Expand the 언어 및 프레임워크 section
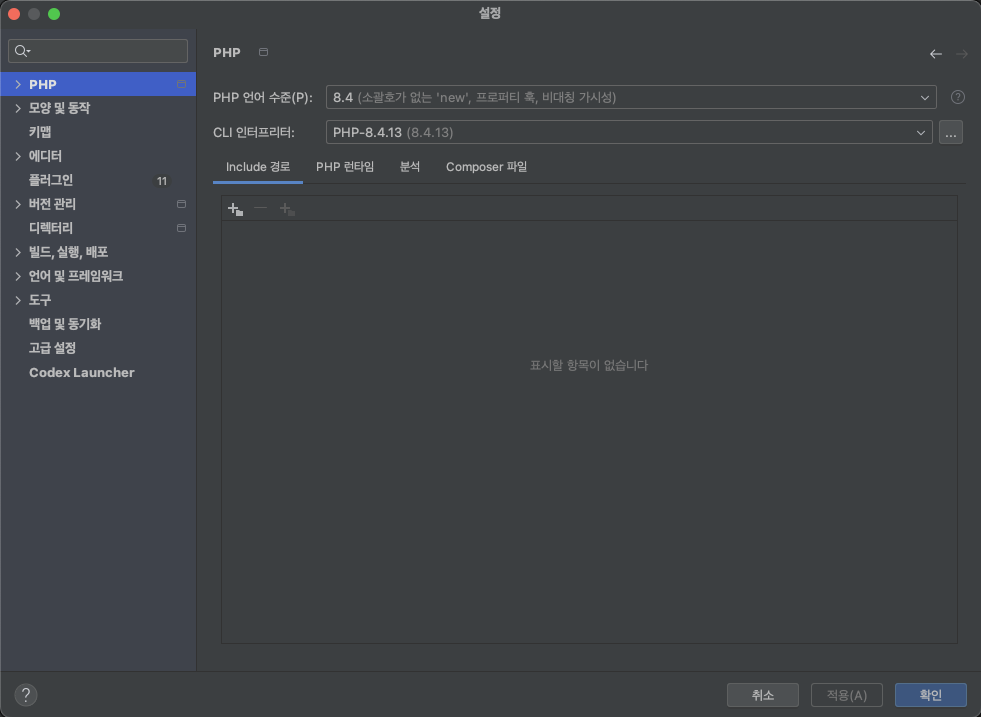 coord(18,276)
